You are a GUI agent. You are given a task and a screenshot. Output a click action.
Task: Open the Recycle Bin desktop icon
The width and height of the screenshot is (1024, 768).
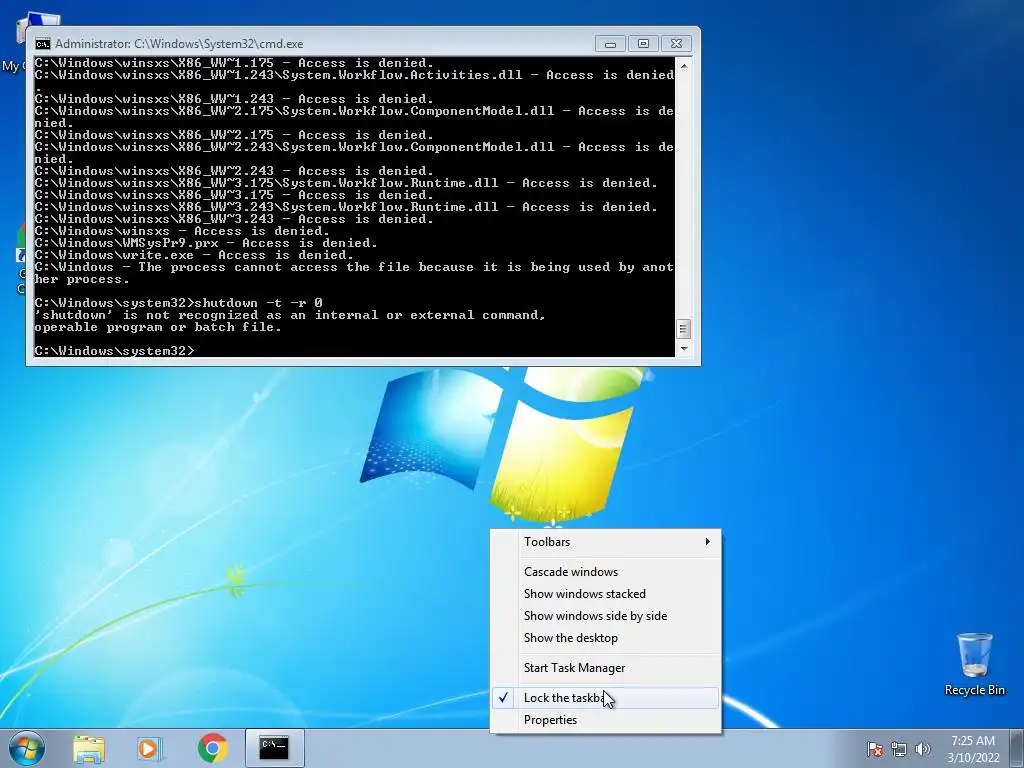point(974,664)
